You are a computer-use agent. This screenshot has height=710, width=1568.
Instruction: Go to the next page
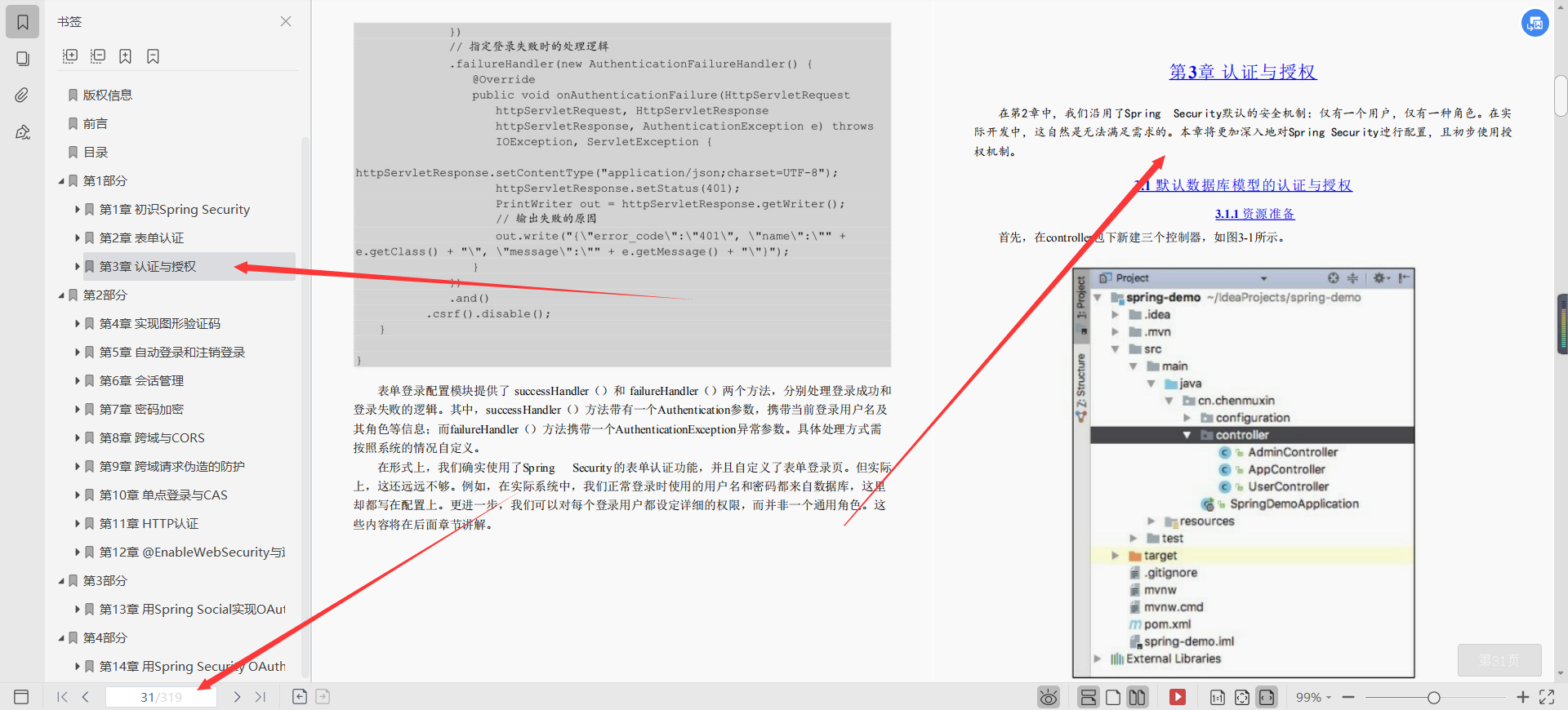click(237, 697)
